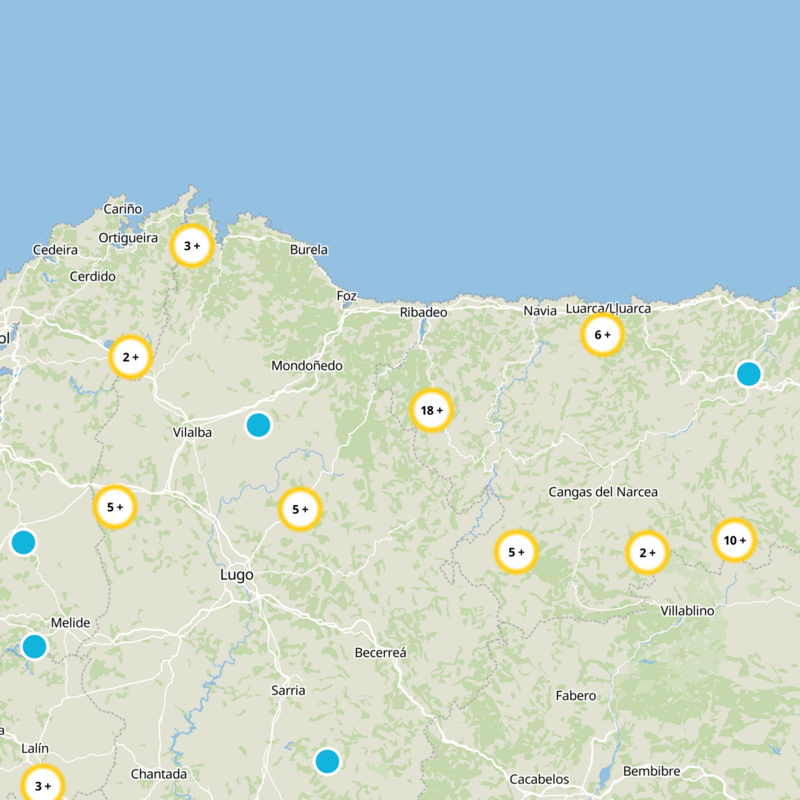Click the Cariño town label
The width and height of the screenshot is (800, 800).
tap(123, 209)
